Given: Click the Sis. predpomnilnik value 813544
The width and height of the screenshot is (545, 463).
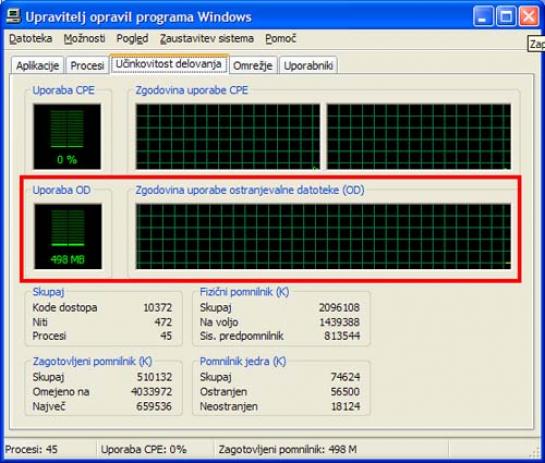Looking at the screenshot, I should point(342,336).
